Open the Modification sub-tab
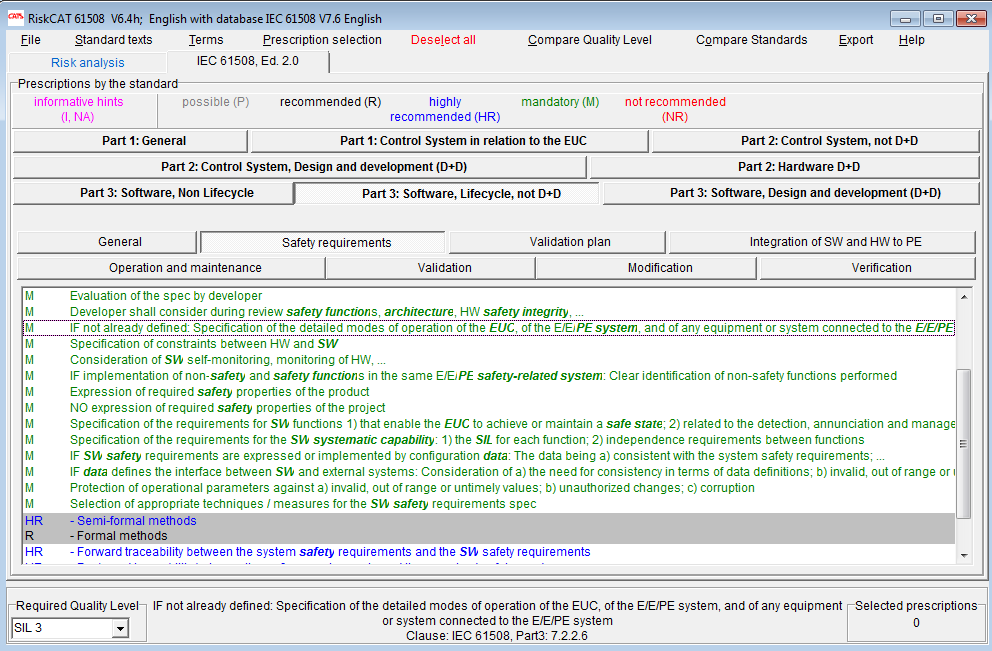The image size is (992, 651). click(647, 268)
